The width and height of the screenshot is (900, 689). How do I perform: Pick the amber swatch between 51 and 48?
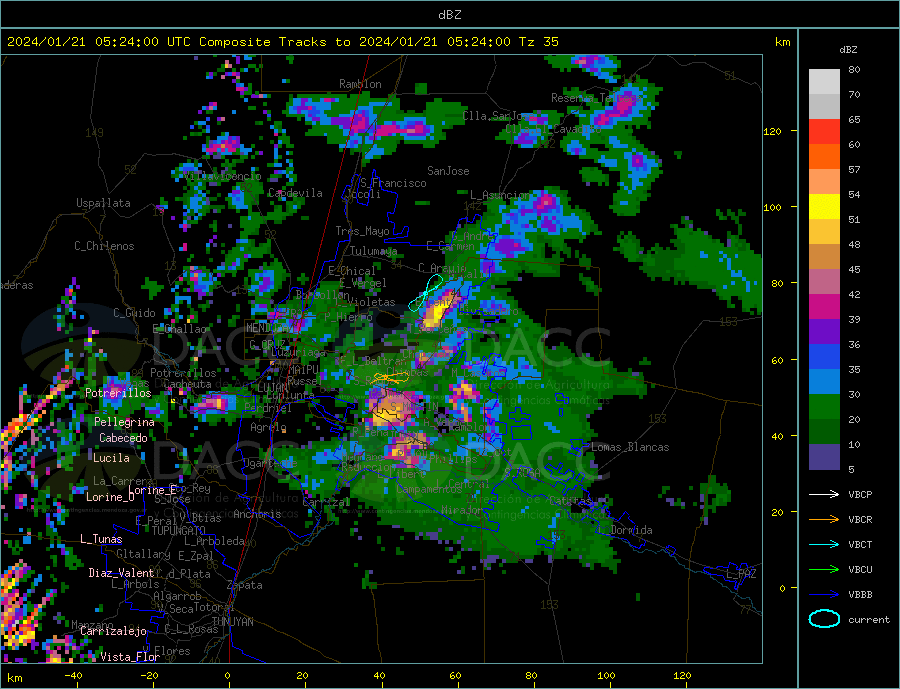(x=824, y=232)
